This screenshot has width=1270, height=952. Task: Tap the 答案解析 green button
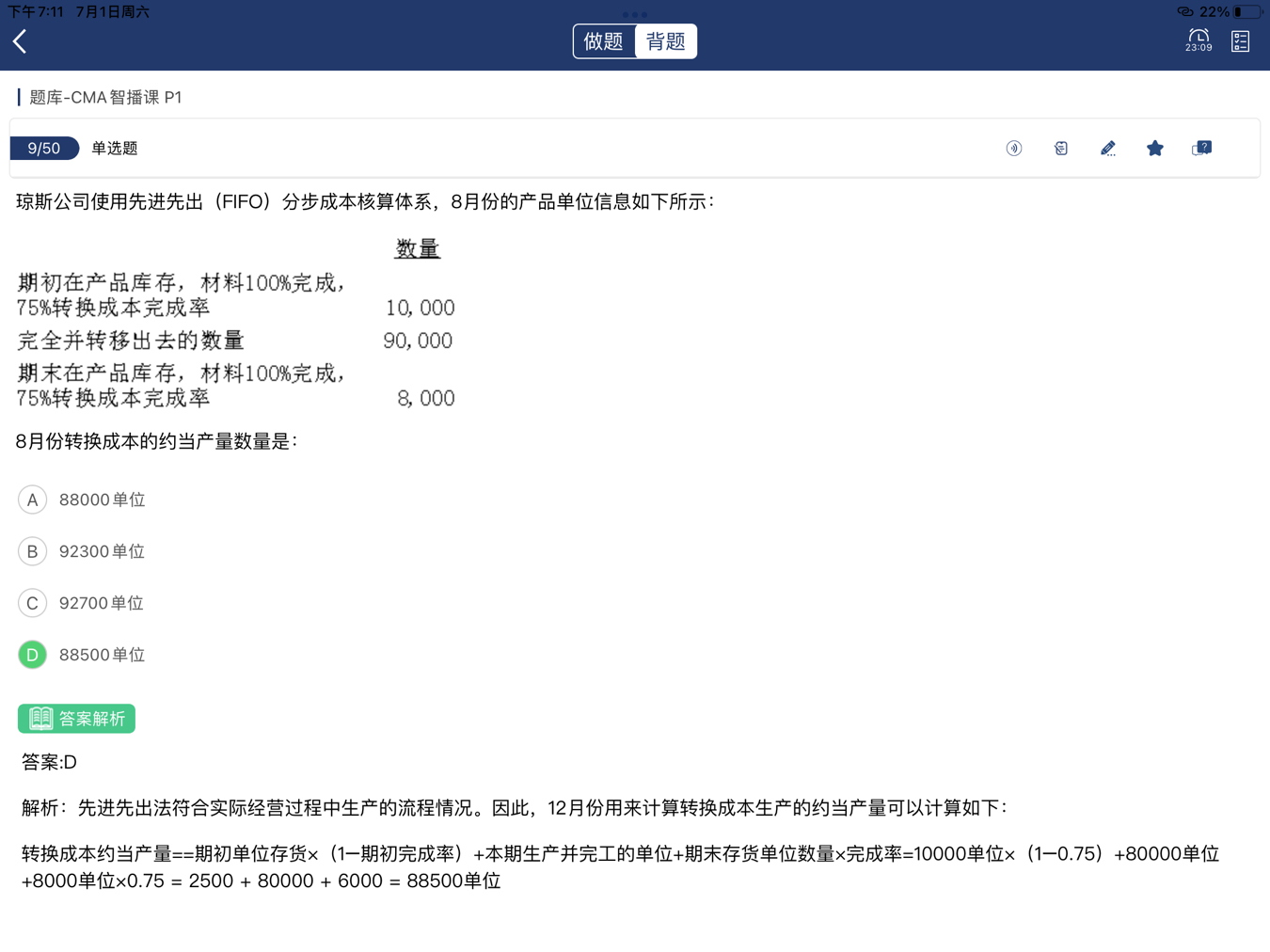click(76, 719)
